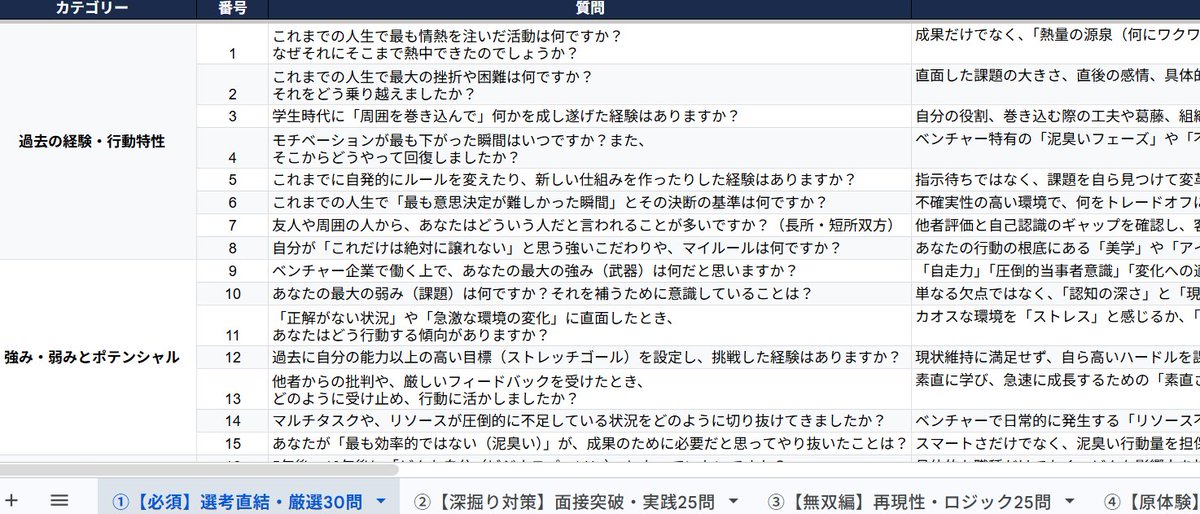Select the question 過去に自分の能力以上の高い目標（ストレッチゴール）
Screen dimensions: 1200x514
point(589,357)
